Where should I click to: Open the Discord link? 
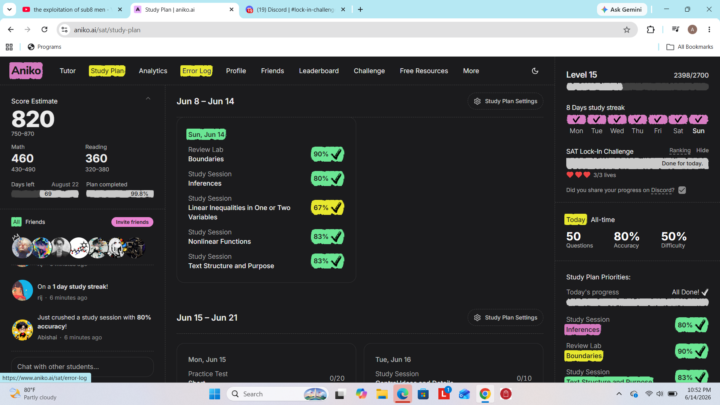662,190
